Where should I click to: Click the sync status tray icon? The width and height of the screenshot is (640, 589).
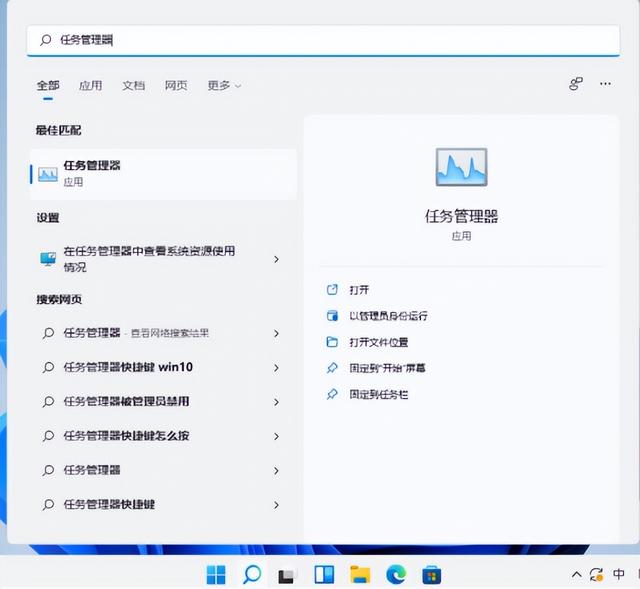coord(596,575)
